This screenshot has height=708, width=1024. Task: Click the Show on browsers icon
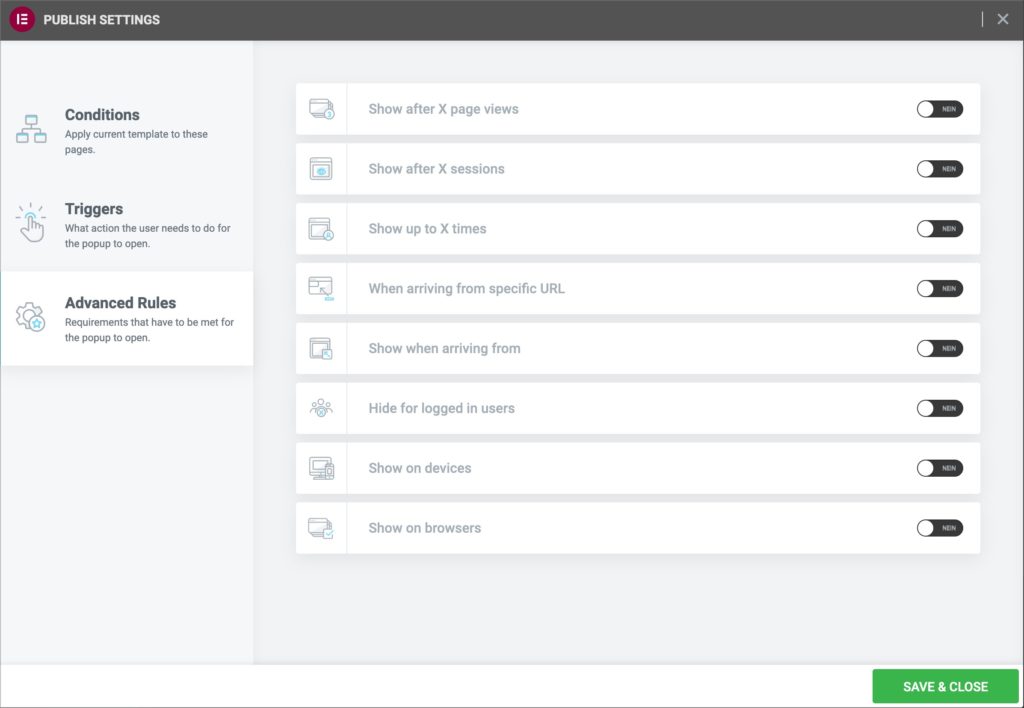coord(321,528)
